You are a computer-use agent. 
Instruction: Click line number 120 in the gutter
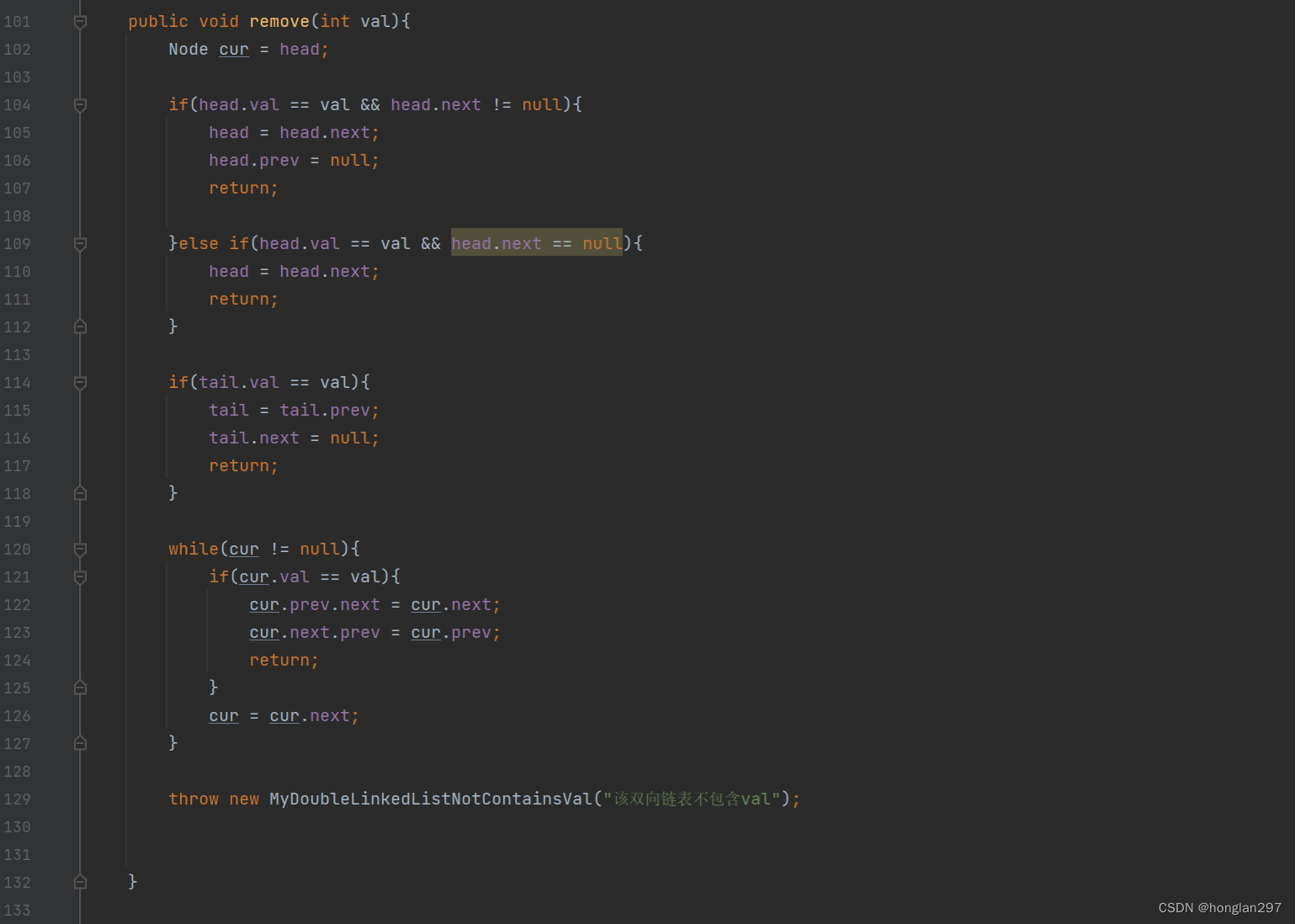[x=17, y=550]
